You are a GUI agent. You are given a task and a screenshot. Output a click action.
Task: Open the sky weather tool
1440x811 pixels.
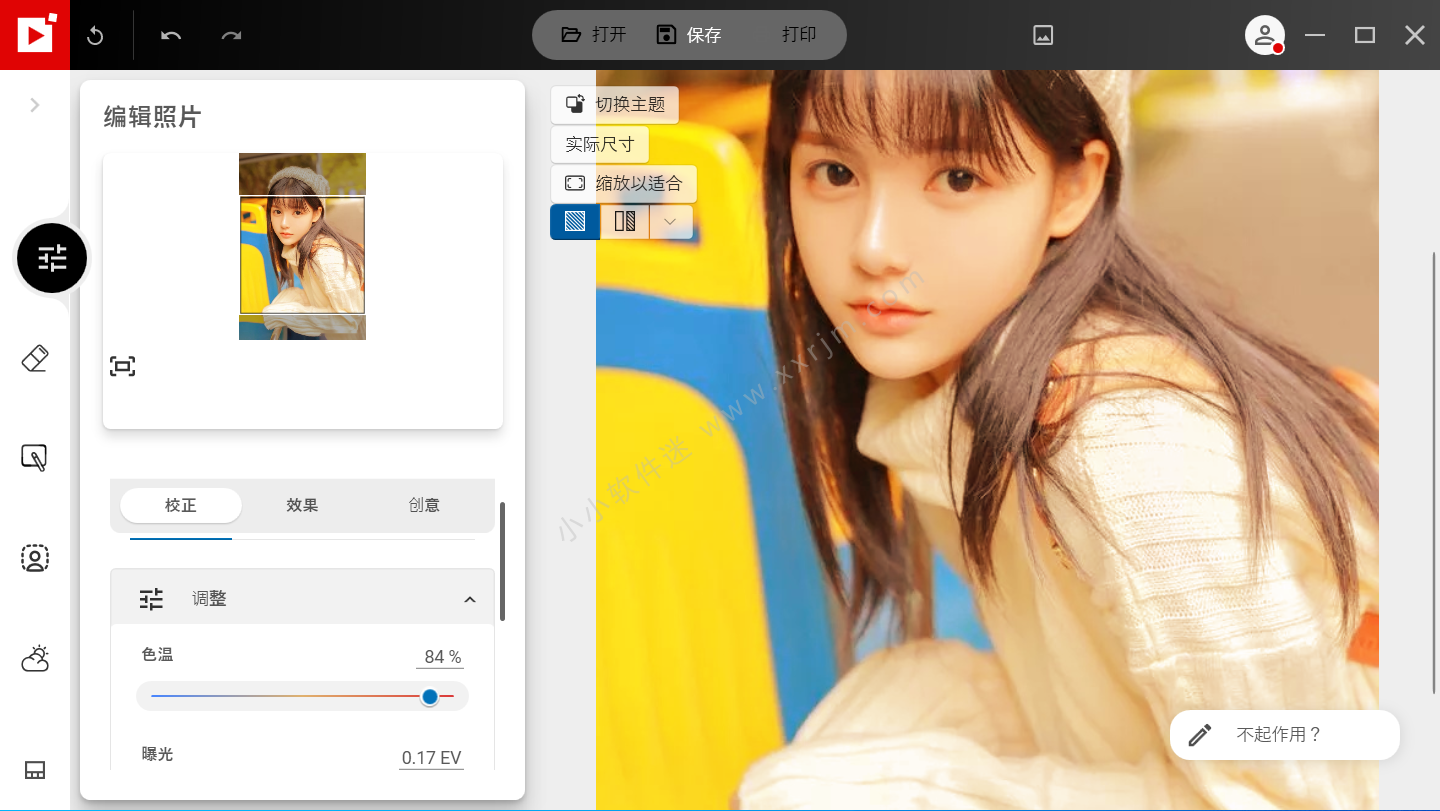coord(35,658)
